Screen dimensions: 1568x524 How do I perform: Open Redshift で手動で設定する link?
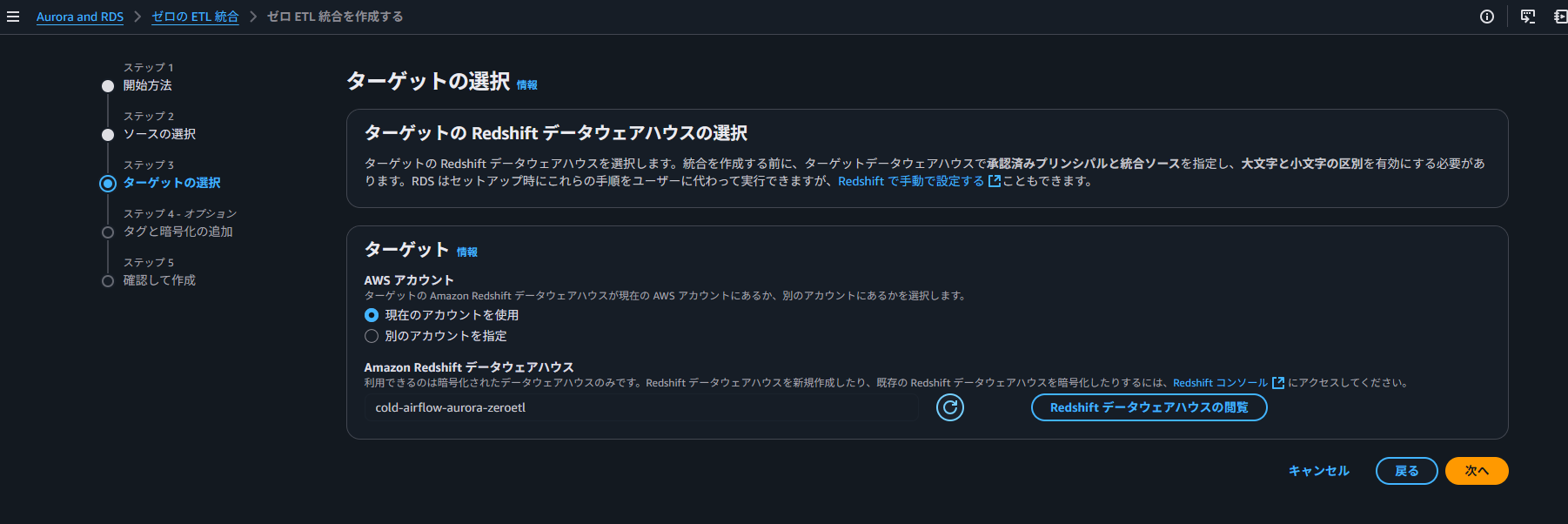coord(911,181)
